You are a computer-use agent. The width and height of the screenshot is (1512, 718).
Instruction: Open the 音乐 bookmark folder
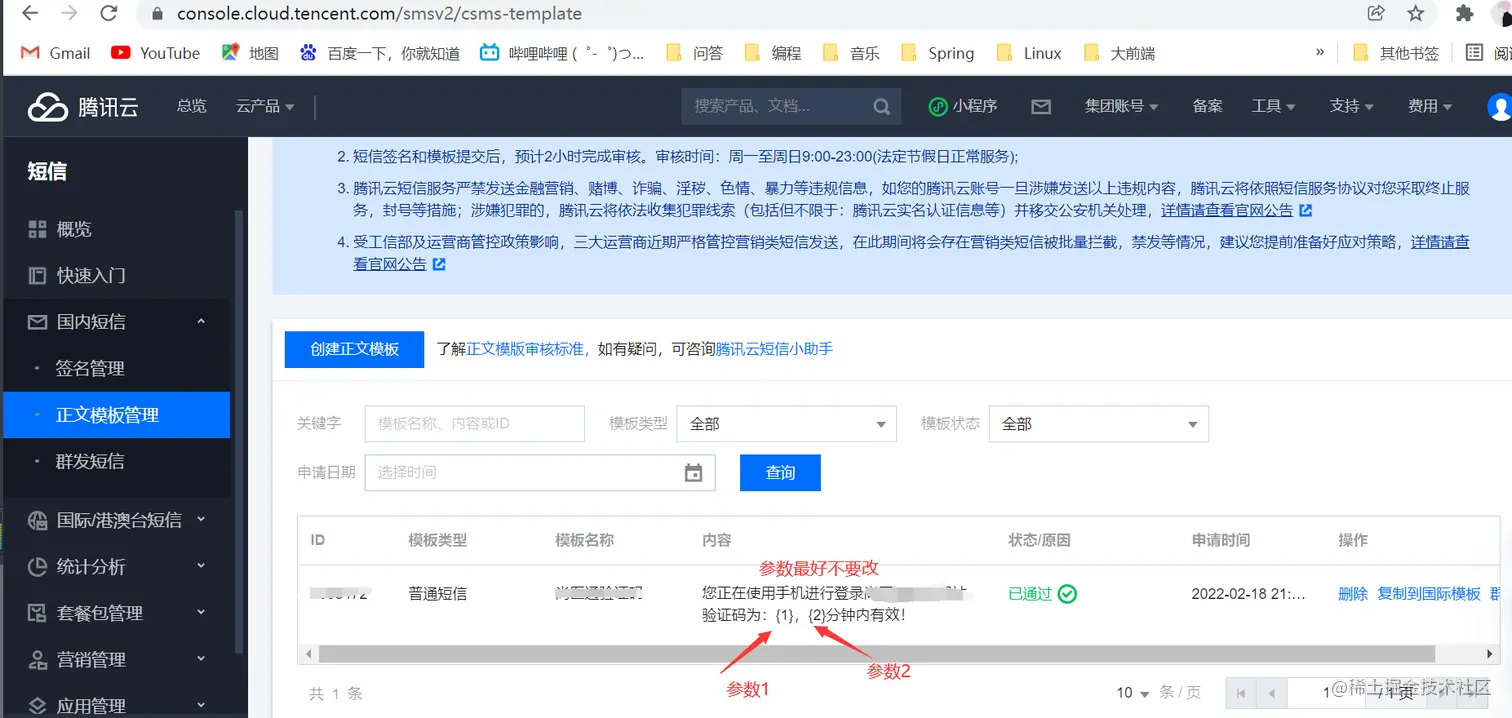tap(851, 53)
